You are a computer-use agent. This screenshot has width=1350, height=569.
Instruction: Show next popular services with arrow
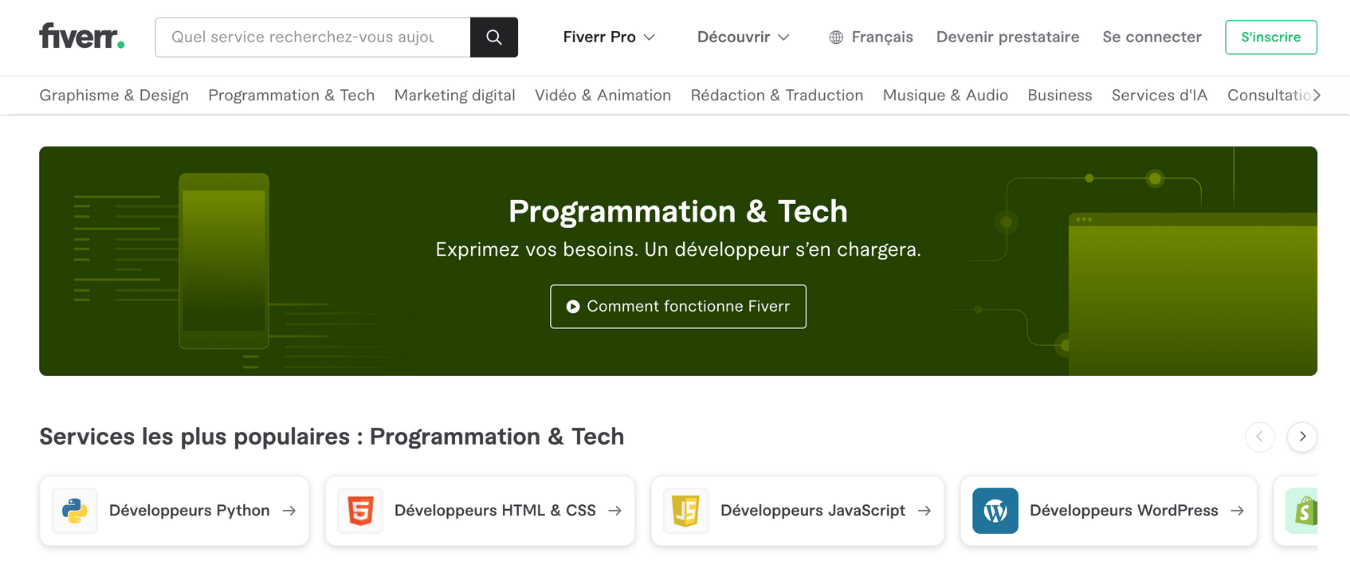(1302, 437)
